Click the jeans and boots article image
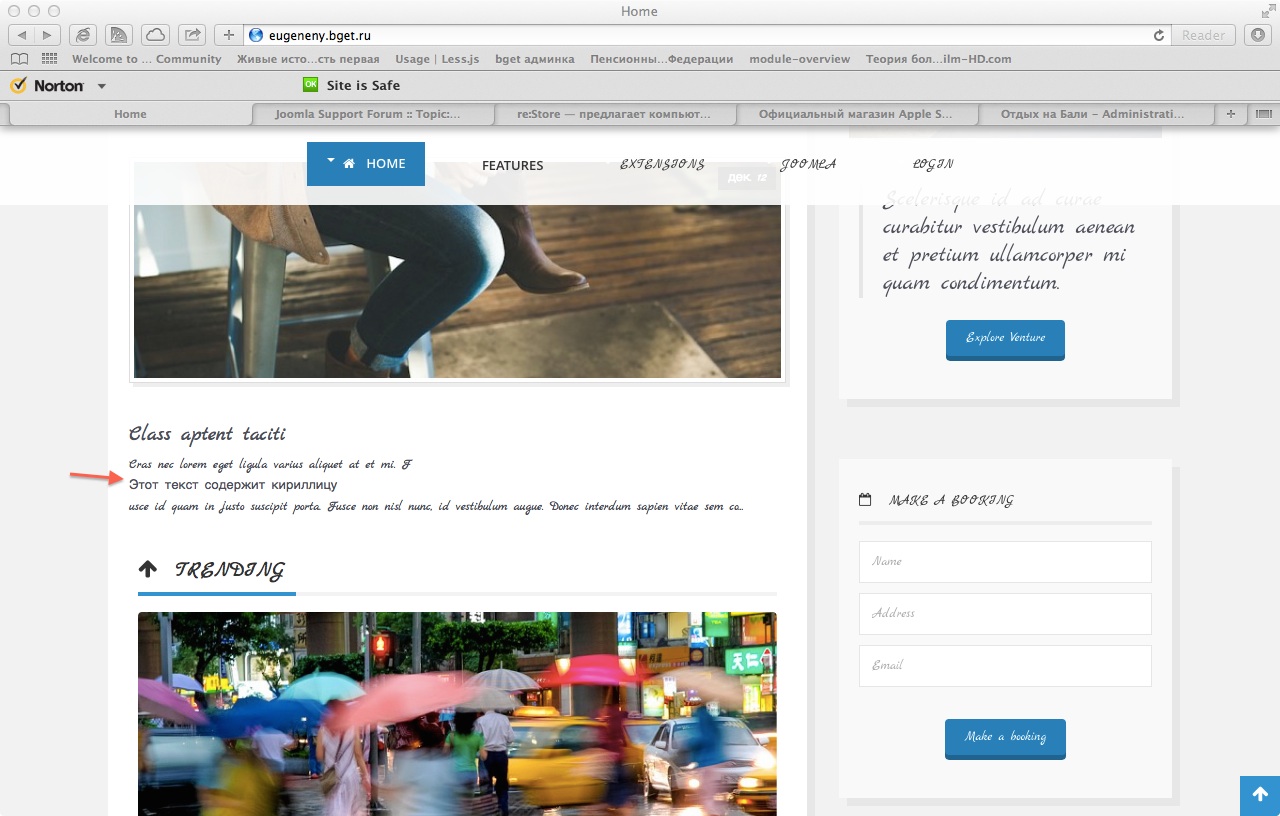The width and height of the screenshot is (1280, 816). tap(457, 270)
